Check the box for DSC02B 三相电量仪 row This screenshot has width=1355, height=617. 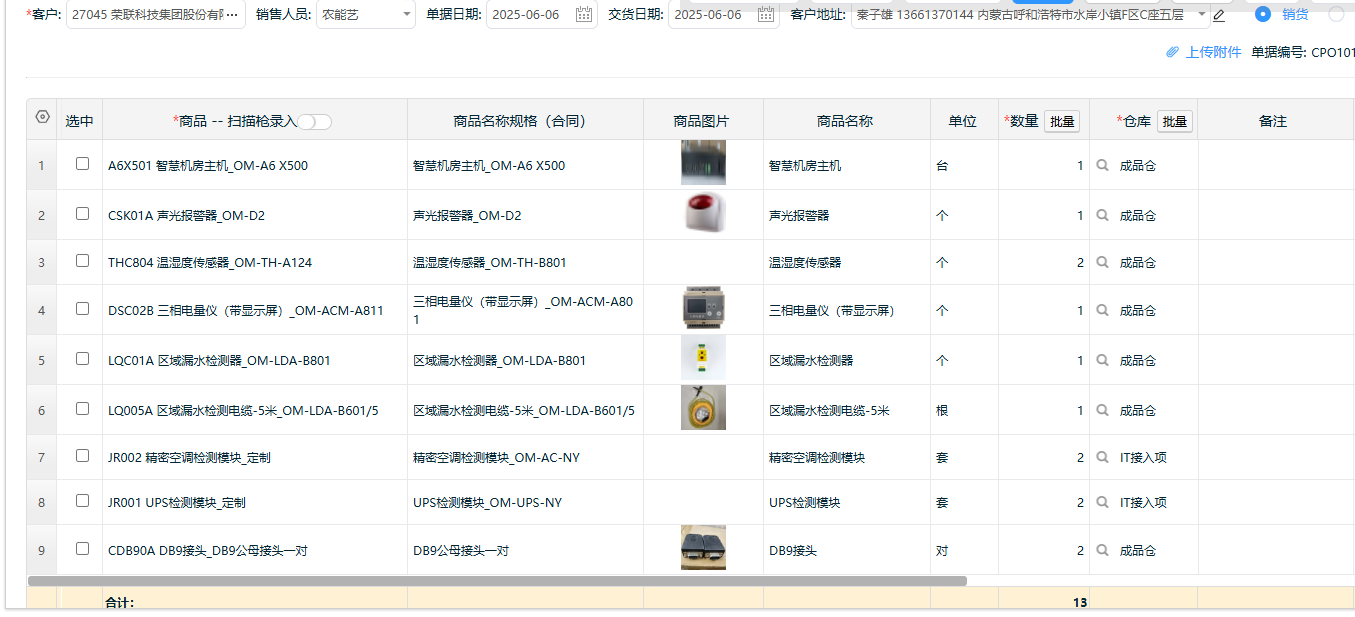(83, 308)
